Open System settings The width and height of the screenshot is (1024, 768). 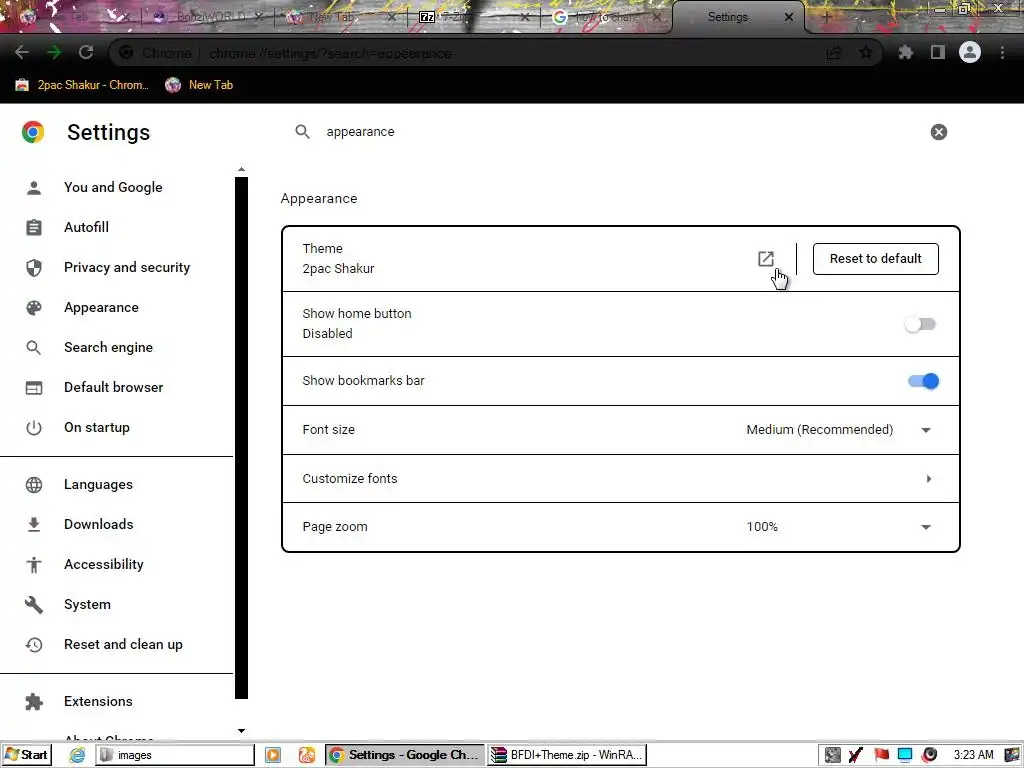(x=87, y=605)
